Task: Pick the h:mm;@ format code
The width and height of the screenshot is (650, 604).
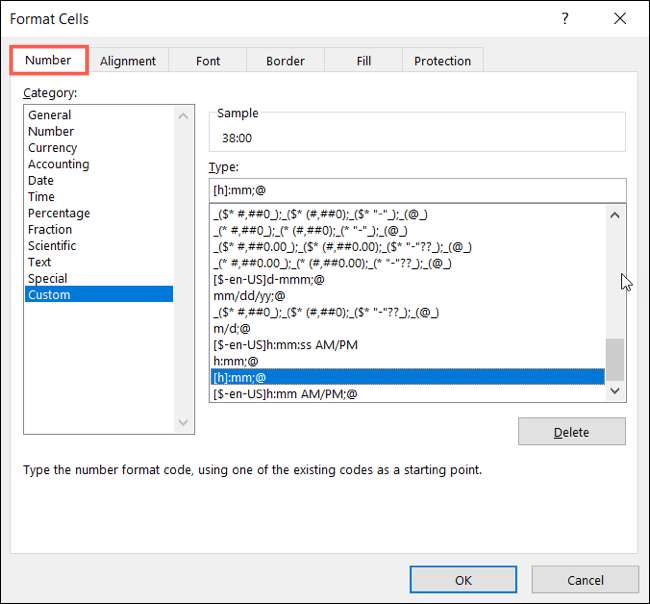Action: [236, 360]
